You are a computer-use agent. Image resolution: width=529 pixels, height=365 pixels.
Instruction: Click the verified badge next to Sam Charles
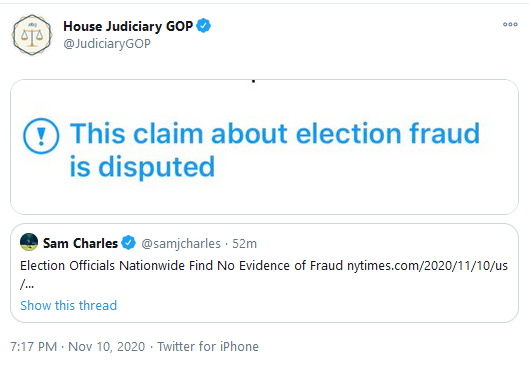point(129,243)
